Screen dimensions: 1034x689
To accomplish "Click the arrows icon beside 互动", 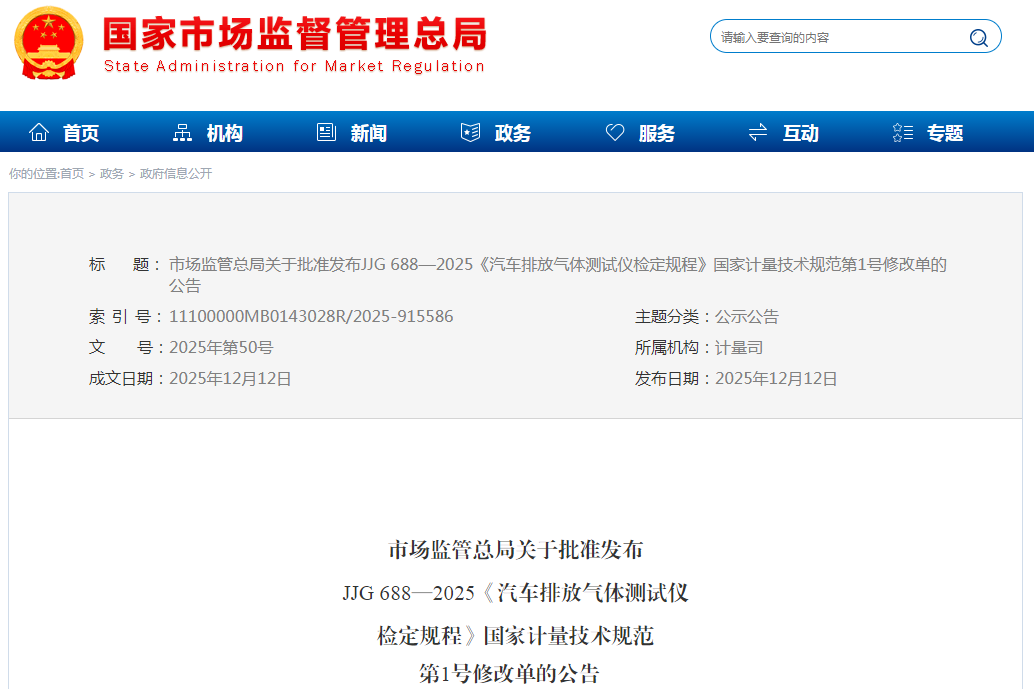I will (758, 132).
